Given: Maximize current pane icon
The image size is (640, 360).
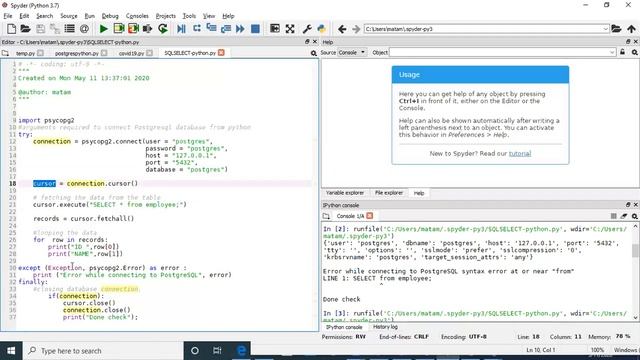Looking at the screenshot, I should tap(275, 29).
